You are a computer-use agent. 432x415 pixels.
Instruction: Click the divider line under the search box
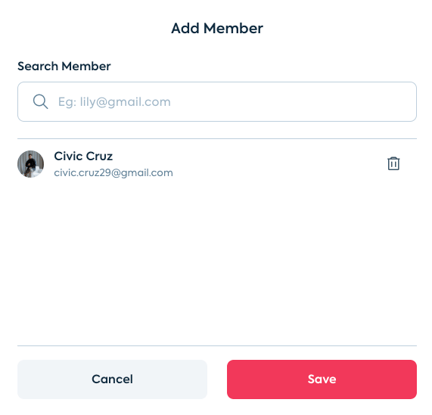click(x=217, y=138)
